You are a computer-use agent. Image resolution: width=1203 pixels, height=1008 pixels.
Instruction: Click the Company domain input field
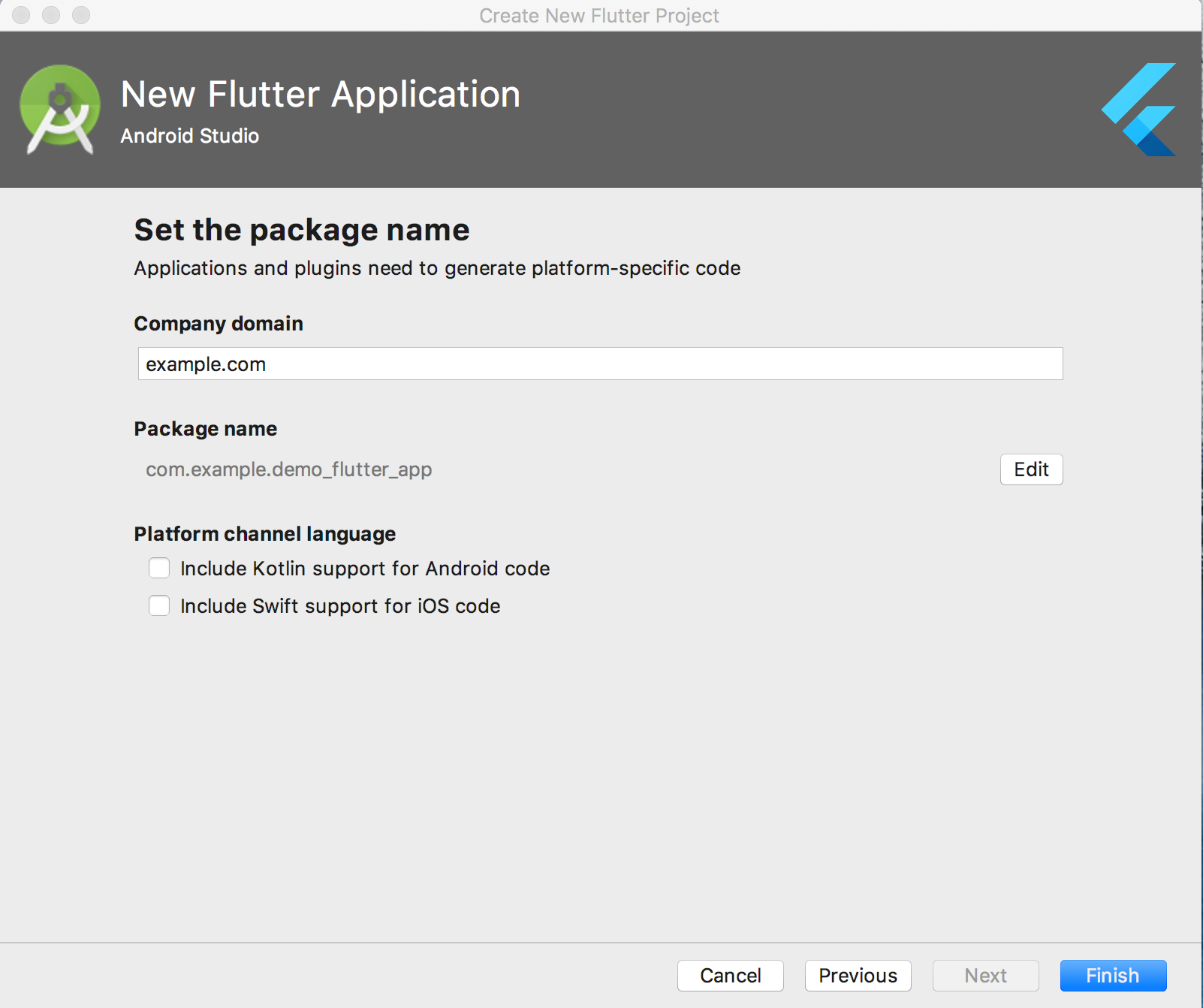point(600,364)
